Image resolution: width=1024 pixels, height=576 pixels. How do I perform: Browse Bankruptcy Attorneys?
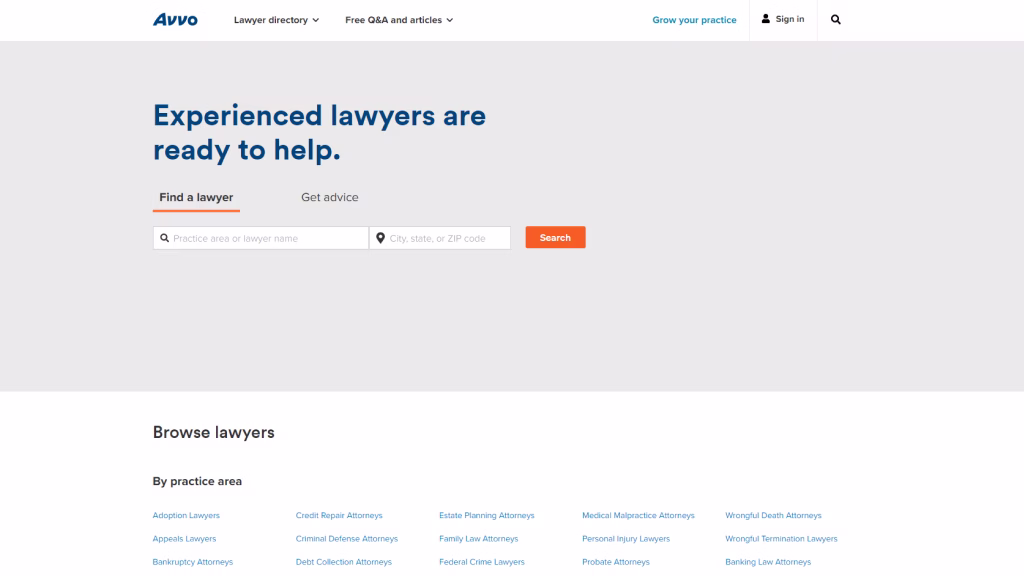[x=193, y=562]
